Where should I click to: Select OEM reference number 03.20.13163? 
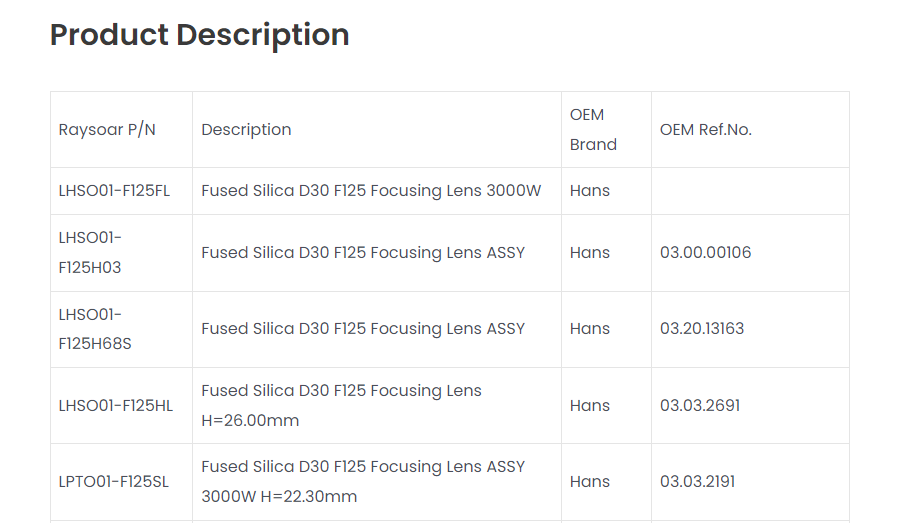[702, 329]
